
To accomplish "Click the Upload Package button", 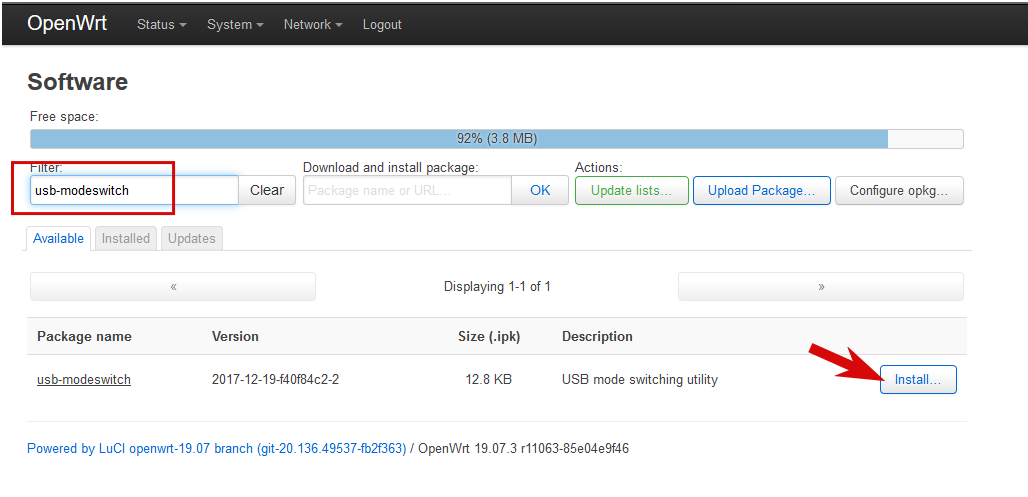I will (x=762, y=190).
